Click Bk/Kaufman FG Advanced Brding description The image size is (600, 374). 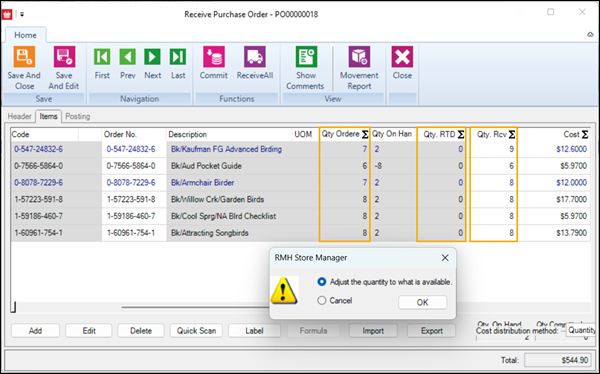click(x=226, y=149)
